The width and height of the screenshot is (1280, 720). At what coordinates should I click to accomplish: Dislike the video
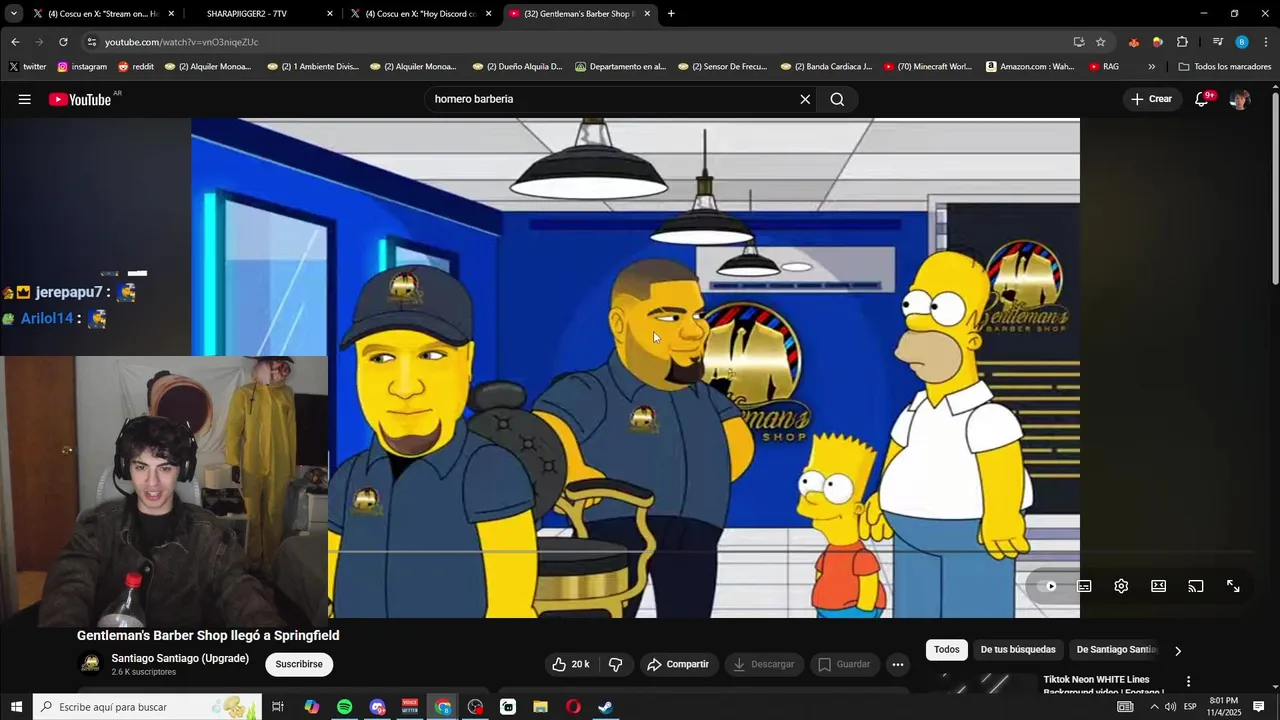coord(616,664)
